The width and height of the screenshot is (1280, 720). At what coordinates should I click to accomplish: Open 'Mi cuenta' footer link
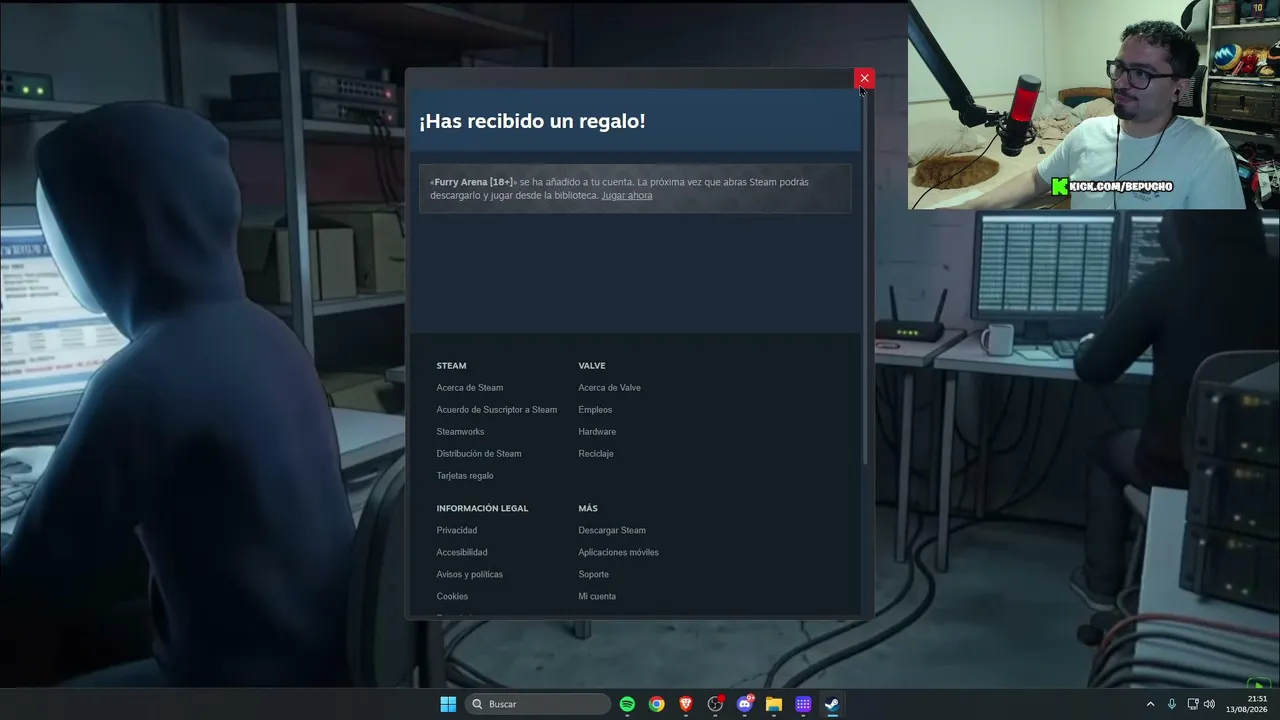tap(597, 597)
